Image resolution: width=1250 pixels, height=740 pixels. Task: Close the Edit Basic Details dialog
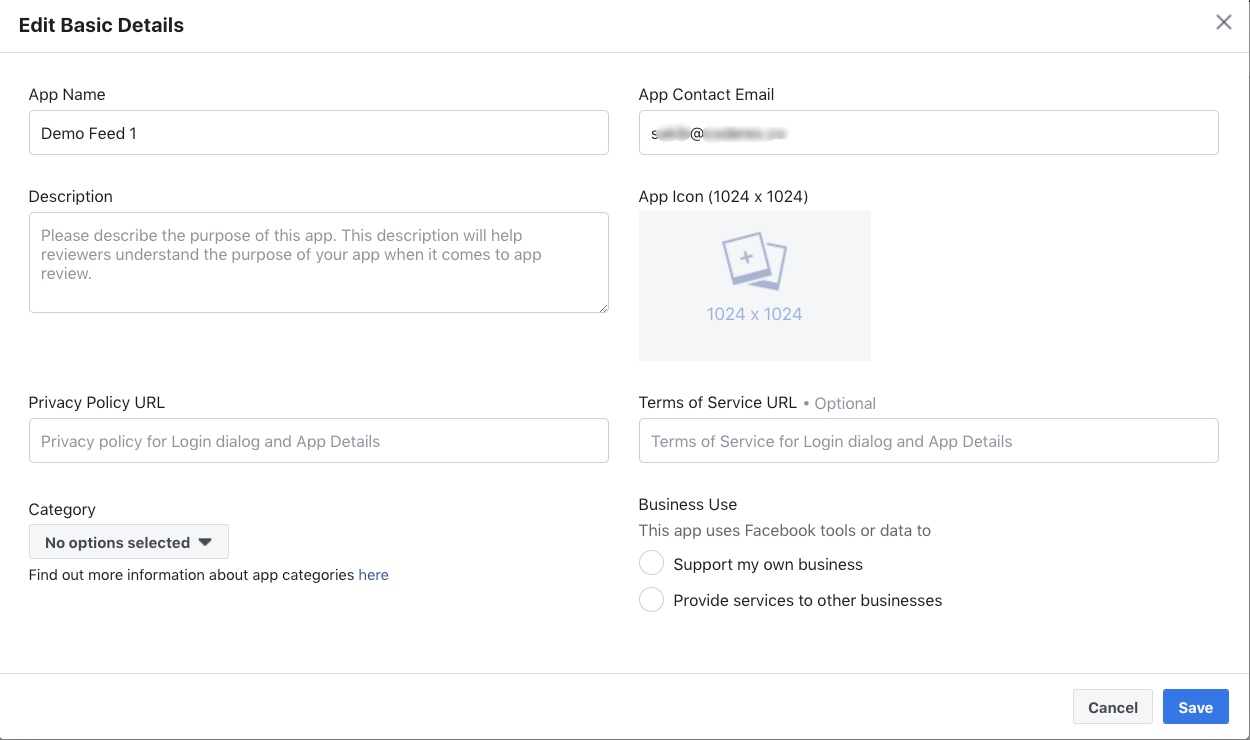coord(1223,22)
